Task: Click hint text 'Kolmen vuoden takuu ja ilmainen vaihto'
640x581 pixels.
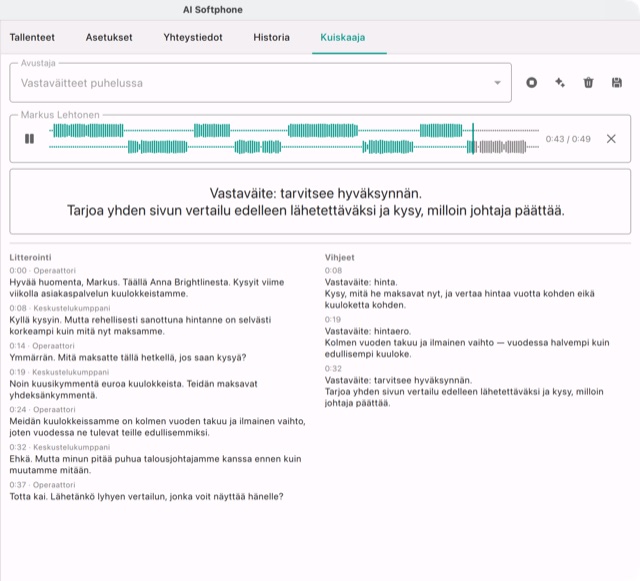Action: pos(467,348)
